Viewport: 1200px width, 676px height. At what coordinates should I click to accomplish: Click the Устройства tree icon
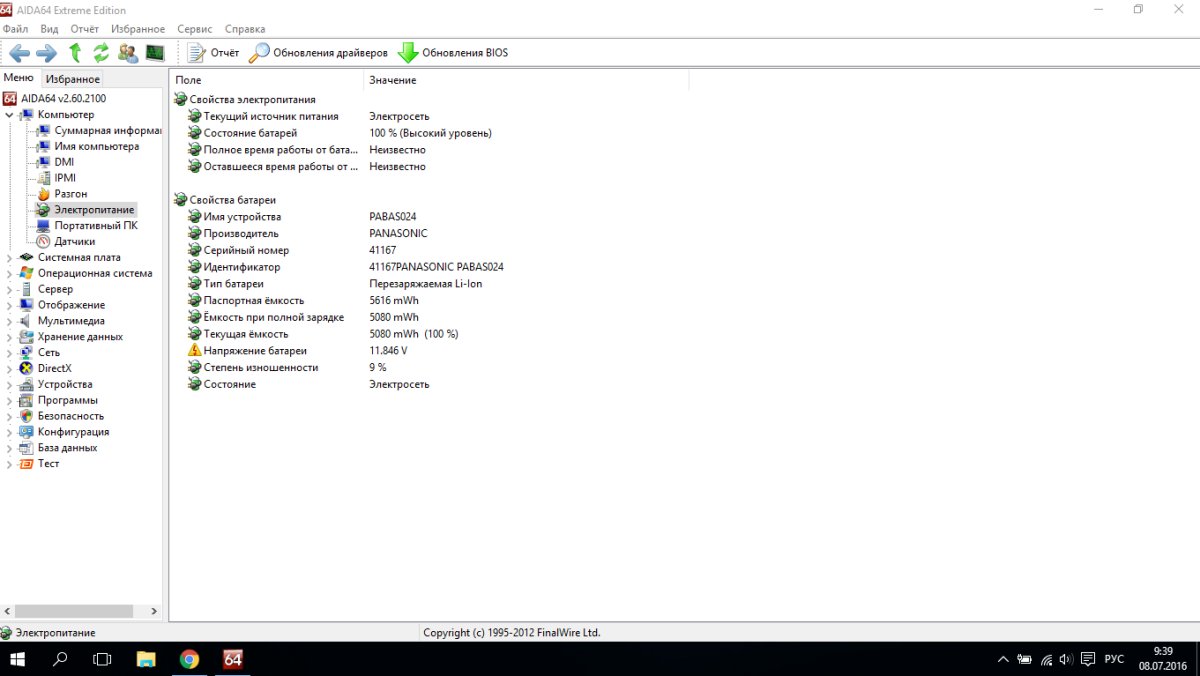coord(26,384)
